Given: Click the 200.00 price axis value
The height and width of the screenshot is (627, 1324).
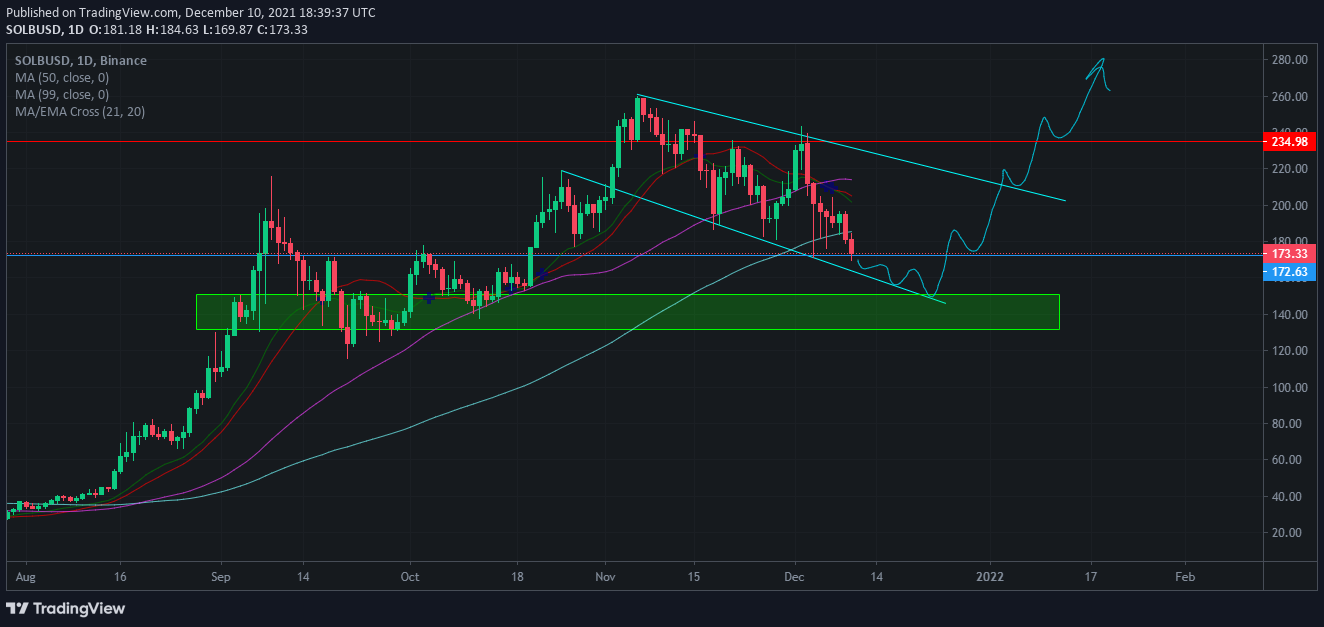Looking at the screenshot, I should coord(1290,206).
